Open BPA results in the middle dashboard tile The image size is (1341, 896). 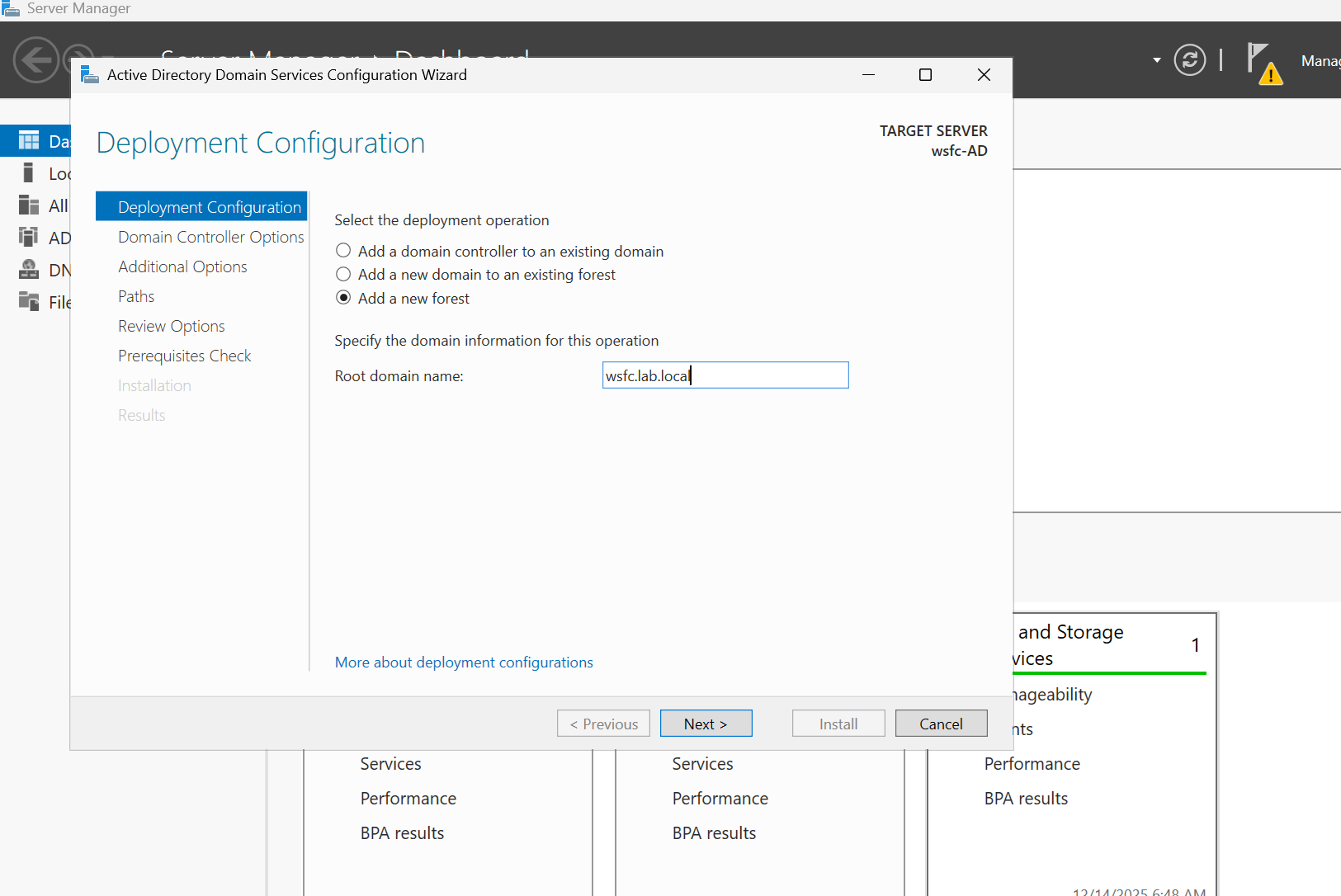[x=714, y=833]
